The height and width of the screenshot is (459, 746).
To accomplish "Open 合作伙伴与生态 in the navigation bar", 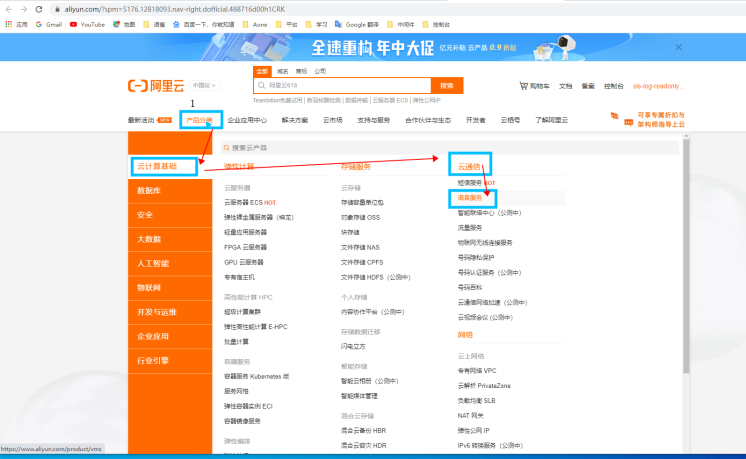I will point(428,120).
